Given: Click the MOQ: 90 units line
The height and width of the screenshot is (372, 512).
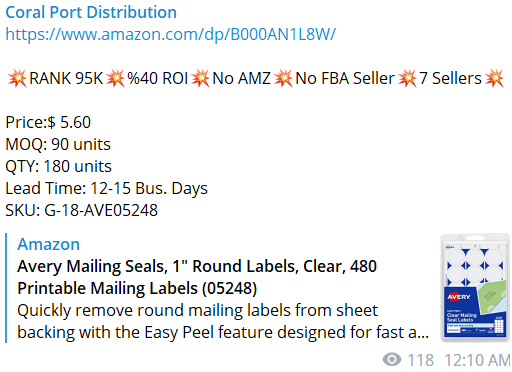Looking at the screenshot, I should pos(58,144).
